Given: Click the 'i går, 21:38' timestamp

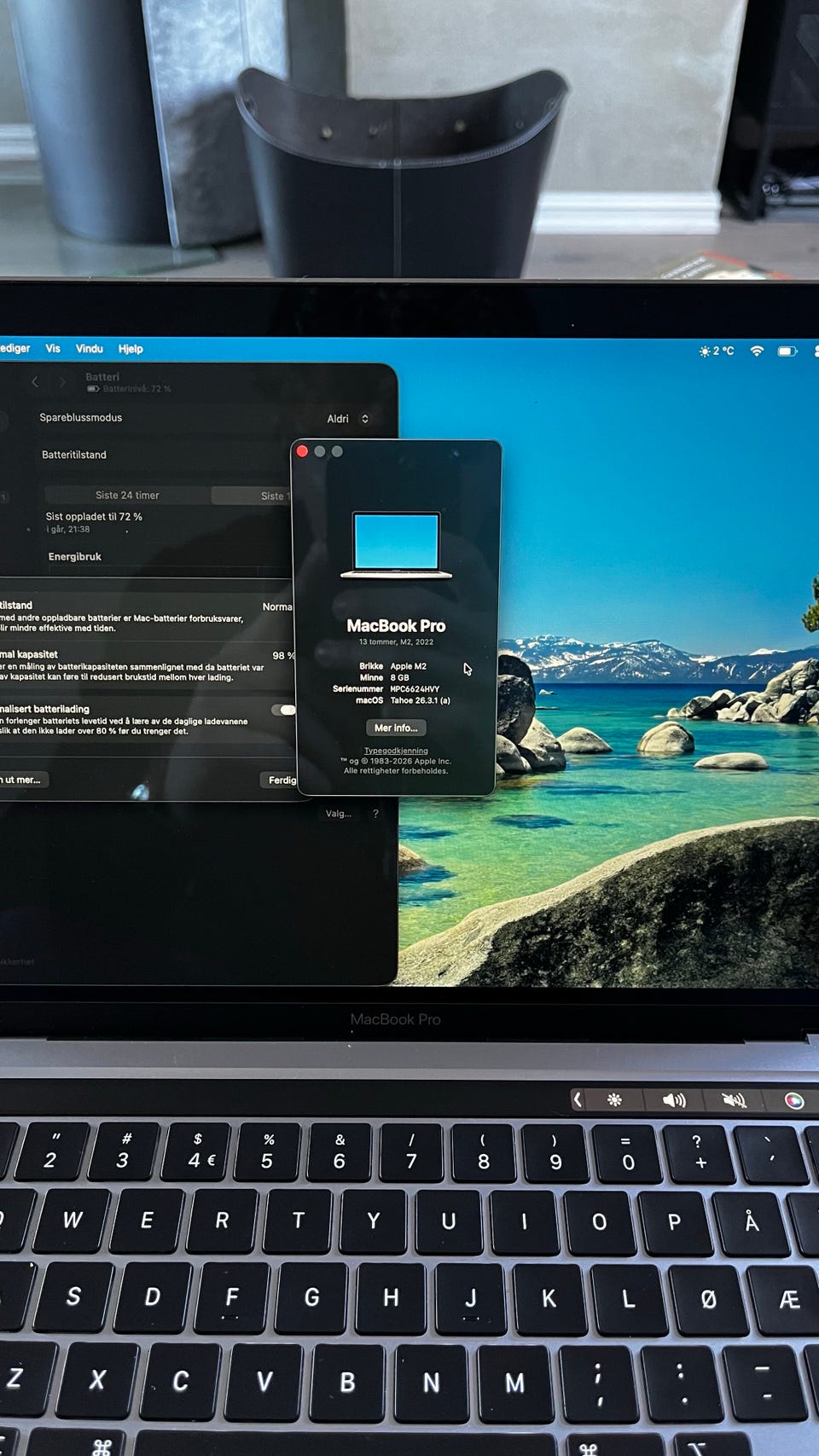Looking at the screenshot, I should tap(68, 530).
